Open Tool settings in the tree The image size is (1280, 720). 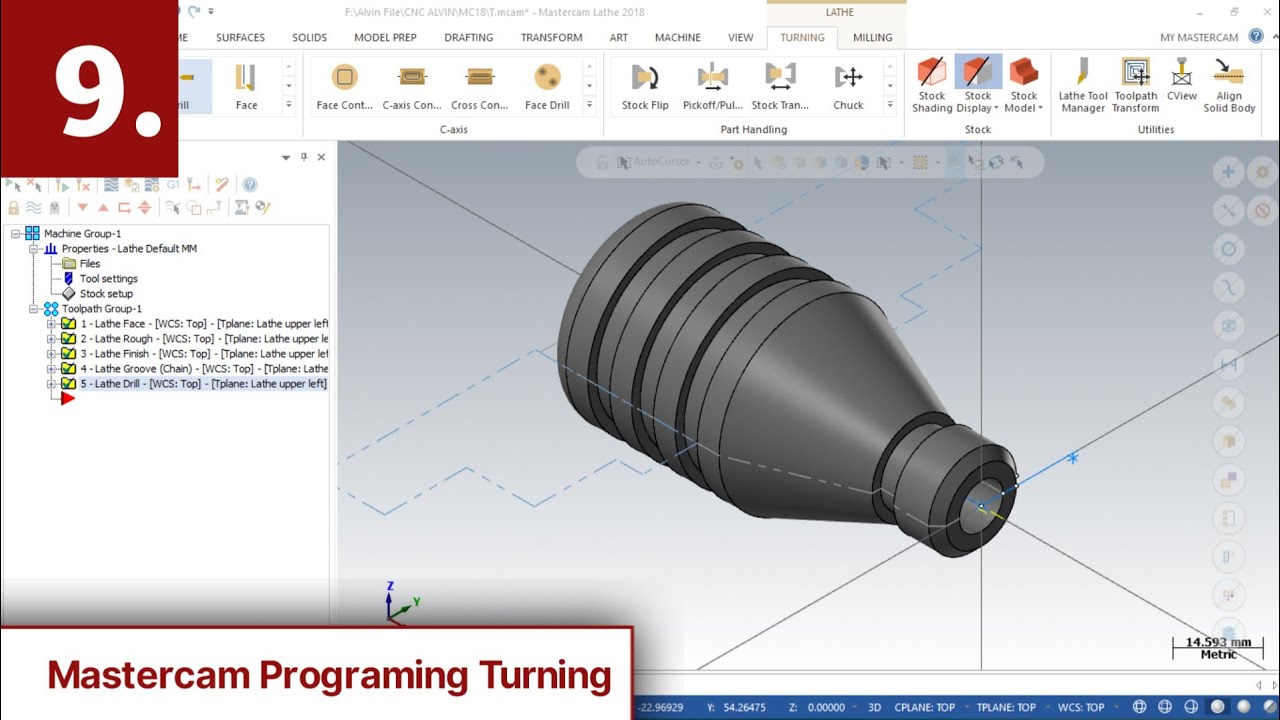tap(108, 279)
